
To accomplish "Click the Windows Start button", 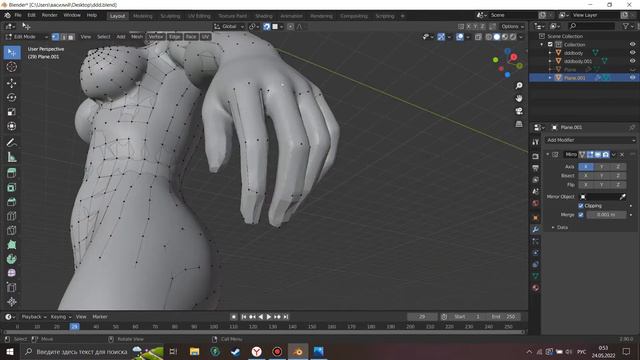I will tap(10, 351).
